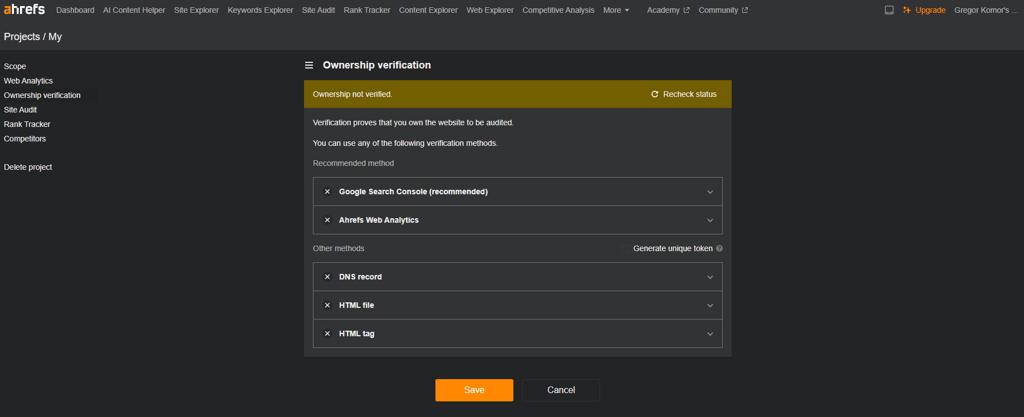
Task: Open Site Explorer in top navigation
Action: tap(197, 10)
